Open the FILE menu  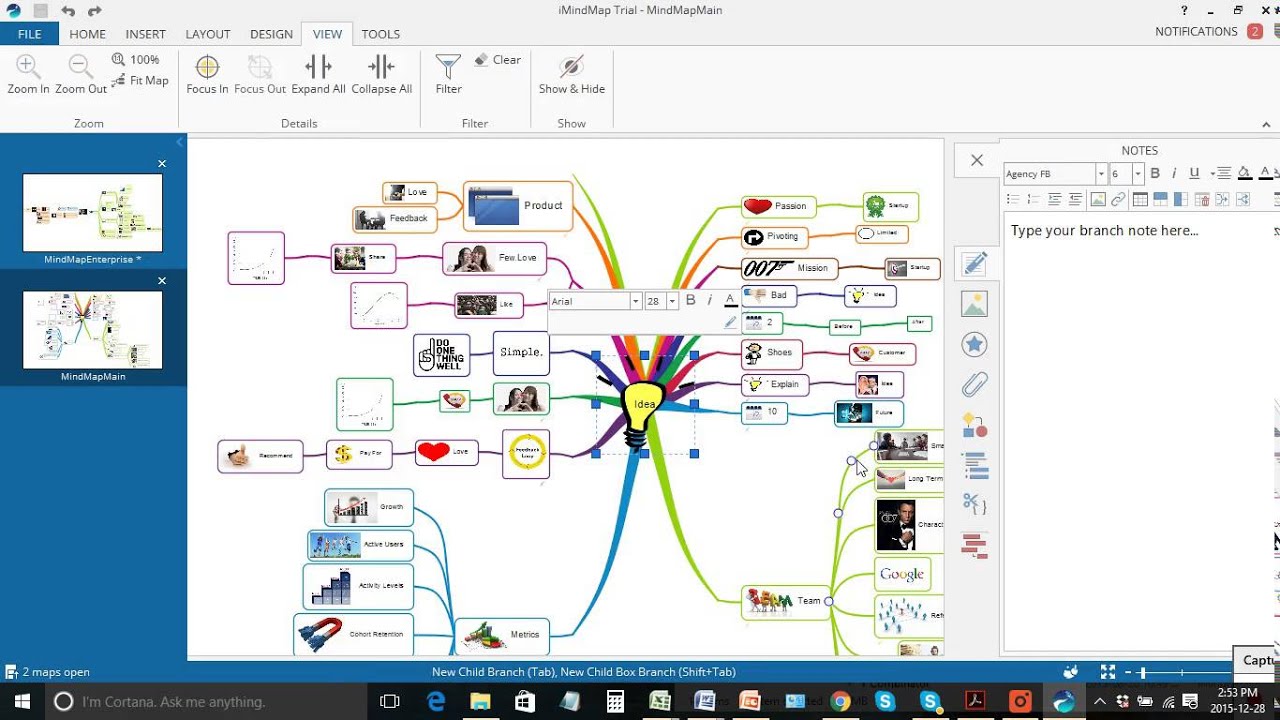[29, 34]
